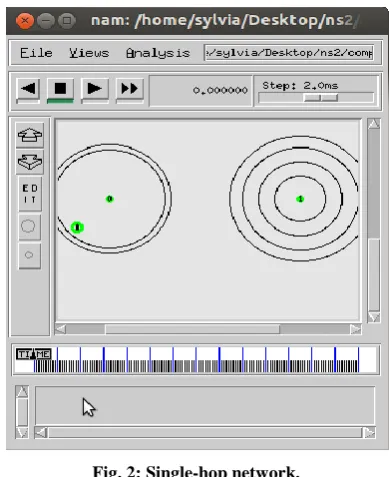Image resolution: width=389 pixels, height=477 pixels.
Task: Click bottom panel horizontal scrollbar right arrow
Action: 369,433
